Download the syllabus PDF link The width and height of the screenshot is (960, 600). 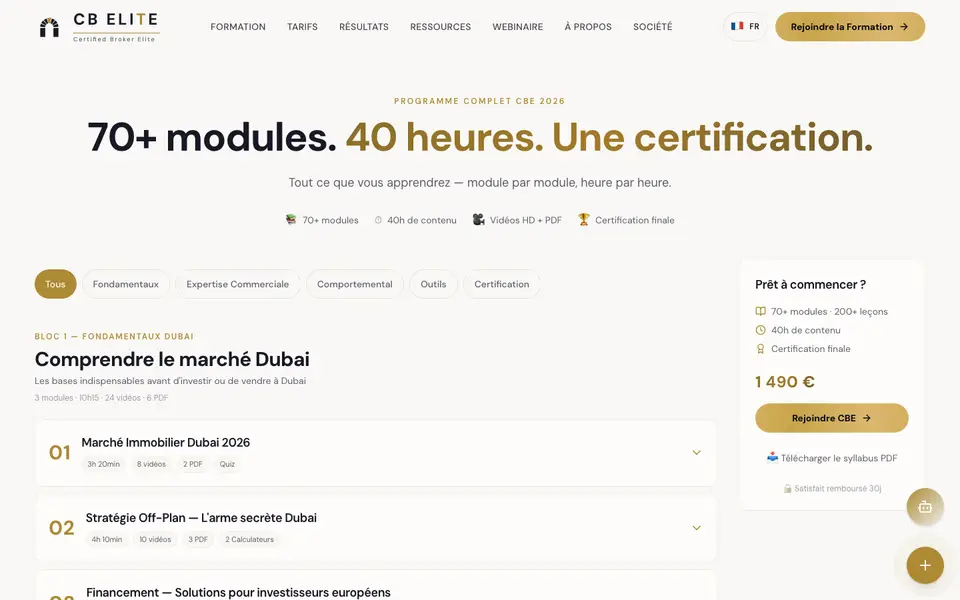832,458
